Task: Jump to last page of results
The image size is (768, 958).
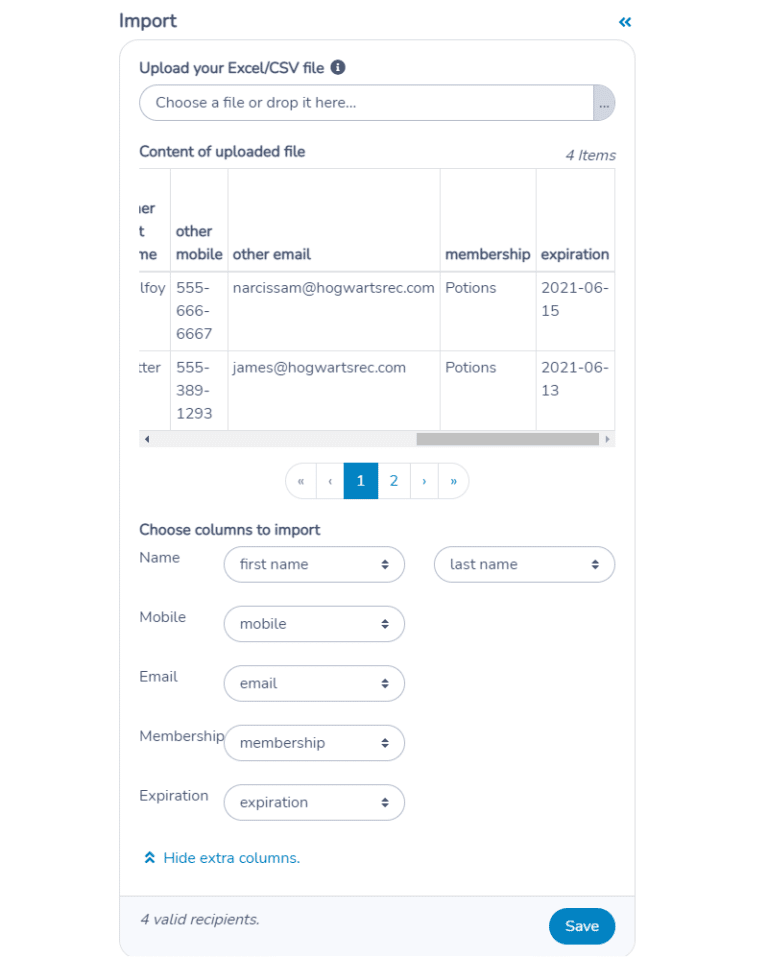Action: pos(453,481)
